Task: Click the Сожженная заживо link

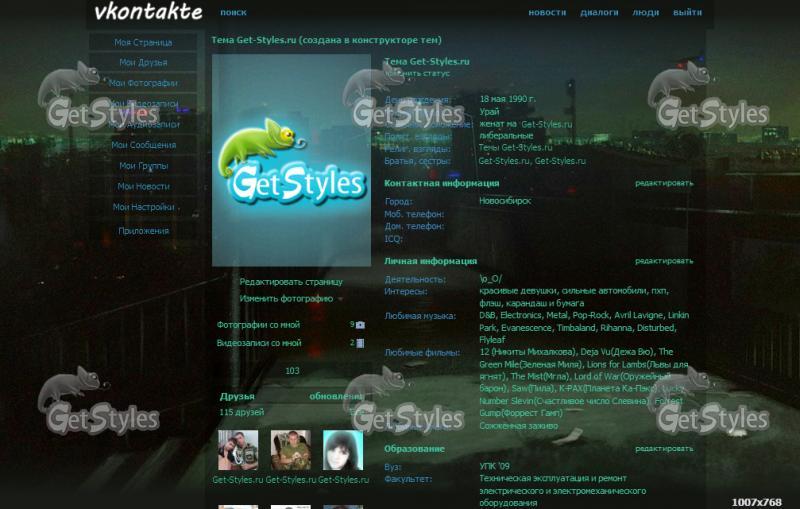Action: coord(518,426)
